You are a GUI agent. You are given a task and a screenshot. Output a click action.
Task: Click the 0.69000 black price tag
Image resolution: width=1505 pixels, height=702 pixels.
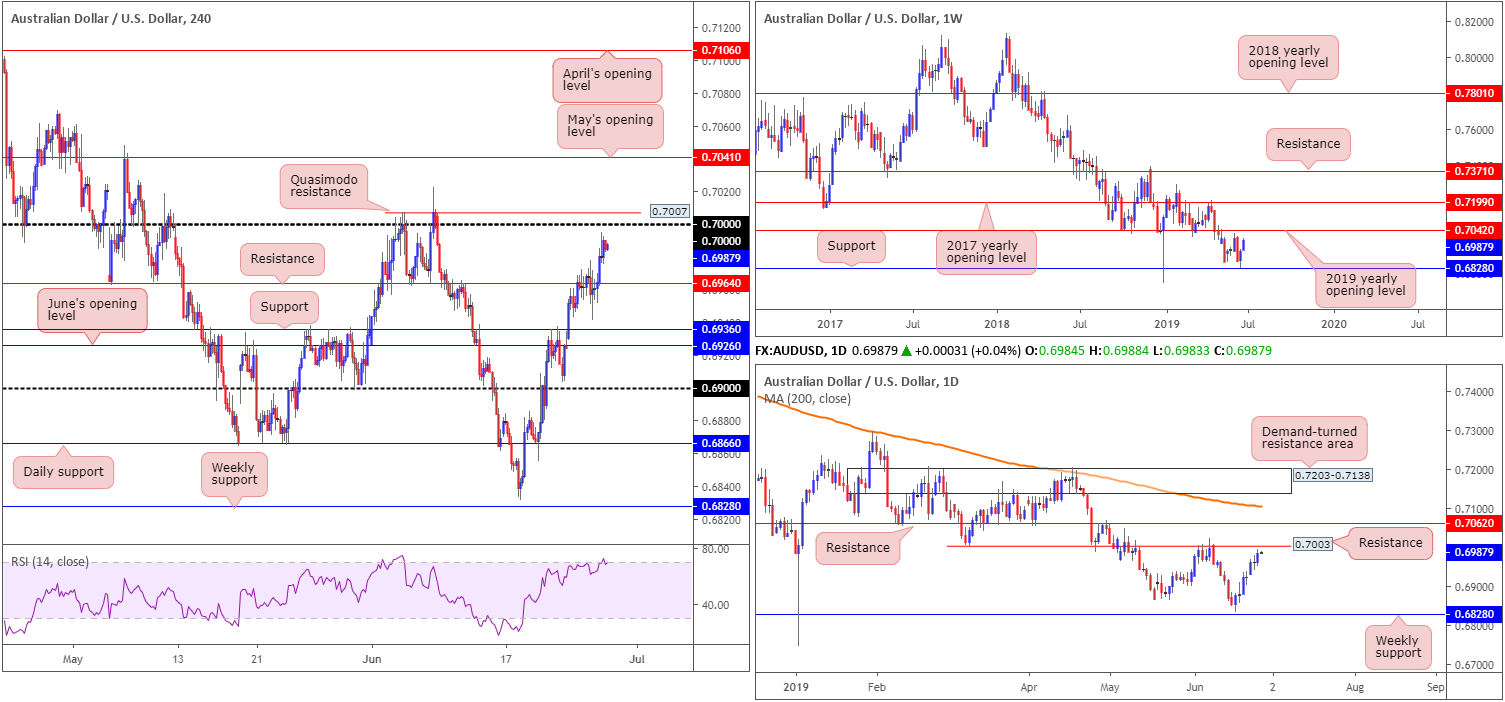coord(719,388)
